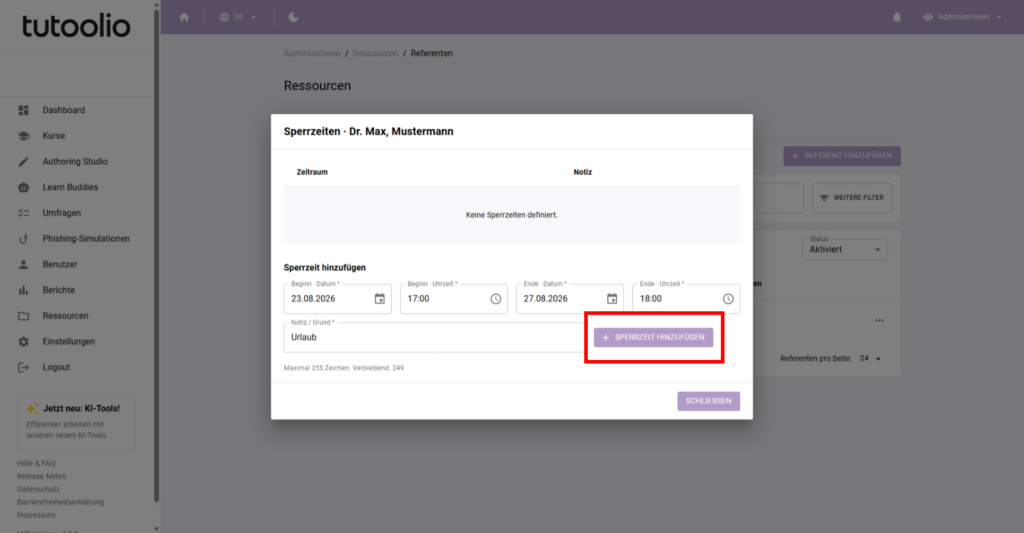Click the Logout exit icon
The height and width of the screenshot is (533, 1024).
(x=24, y=367)
